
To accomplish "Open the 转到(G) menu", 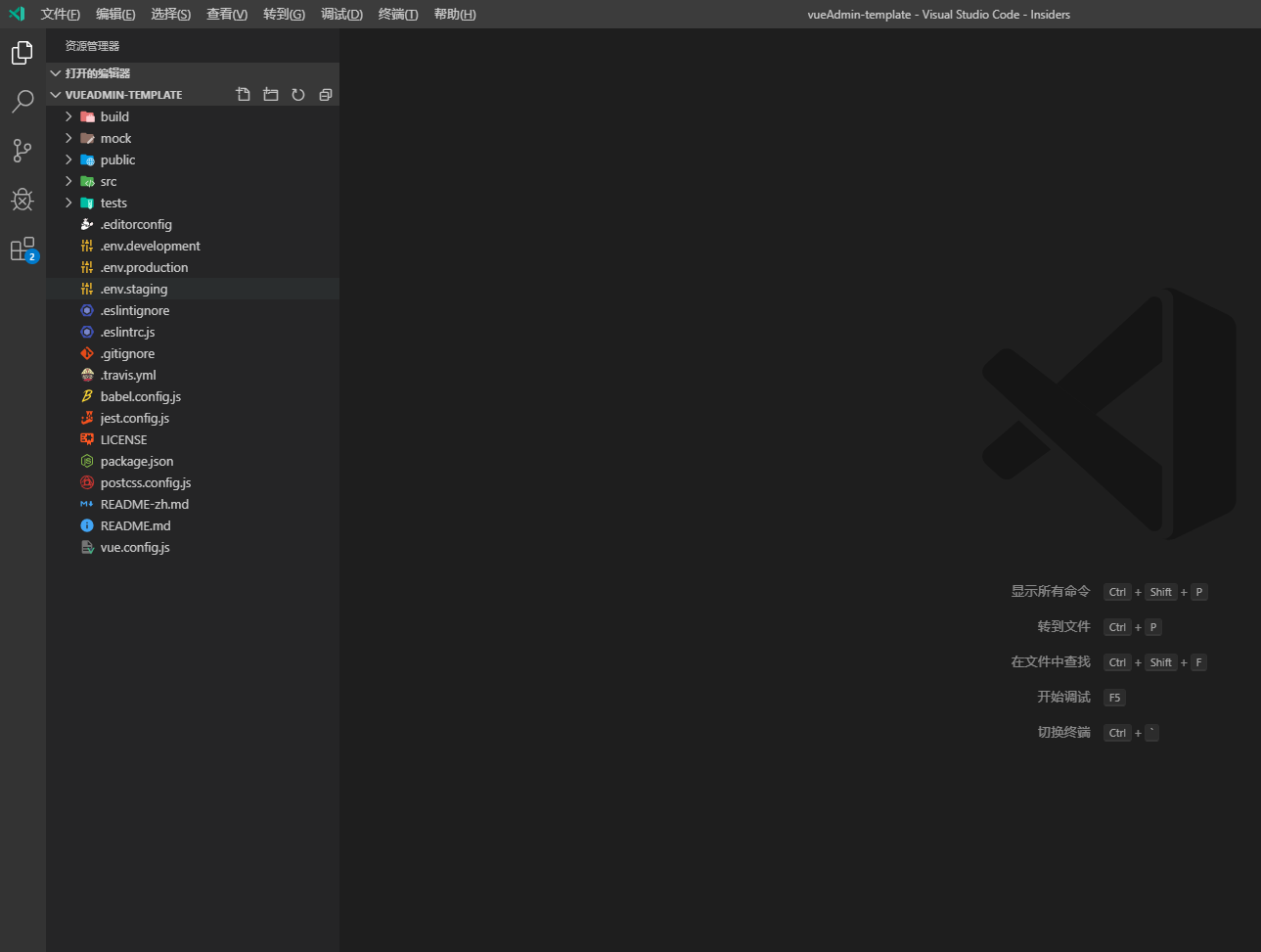I will point(284,14).
